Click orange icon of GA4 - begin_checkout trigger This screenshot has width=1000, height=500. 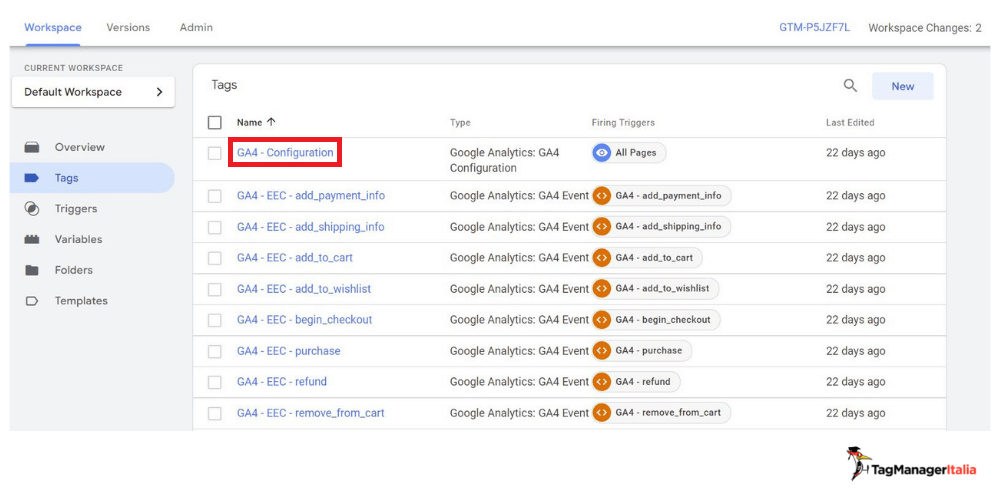pyautogui.click(x=601, y=320)
